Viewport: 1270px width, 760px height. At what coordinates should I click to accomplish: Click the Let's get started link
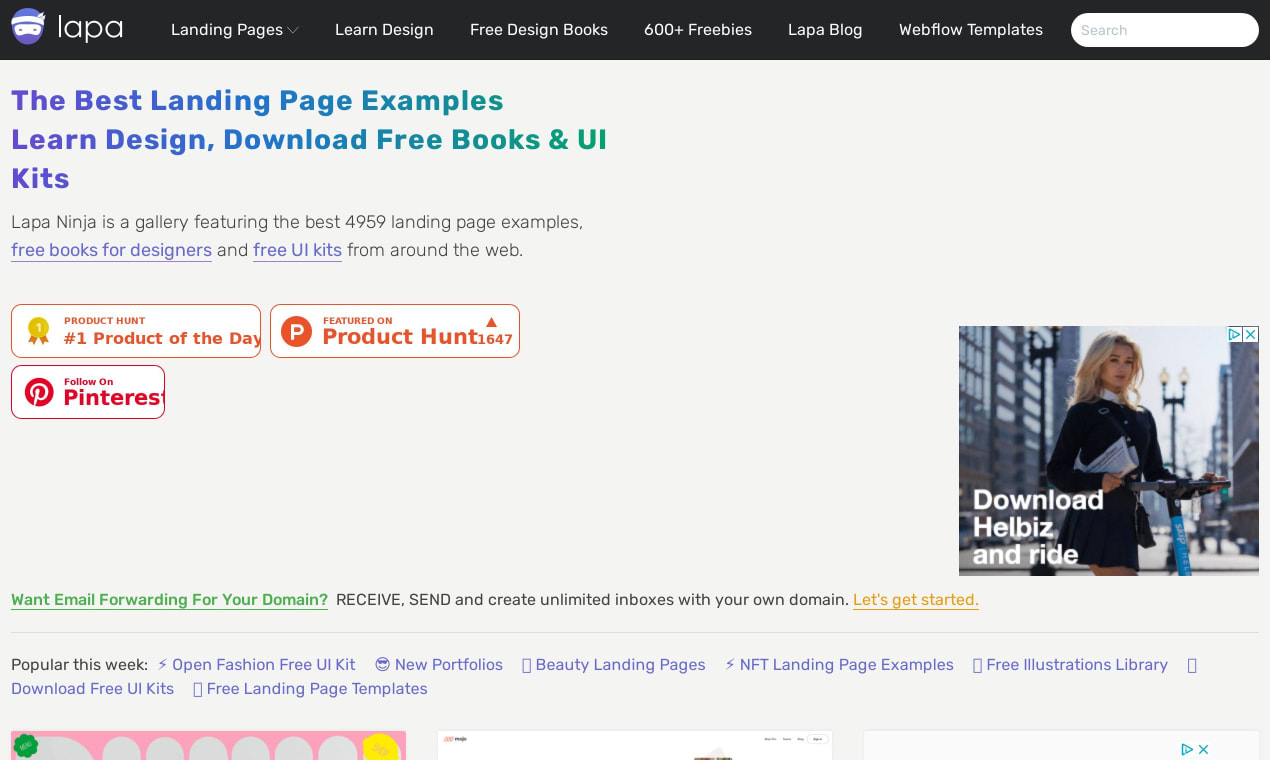(916, 600)
